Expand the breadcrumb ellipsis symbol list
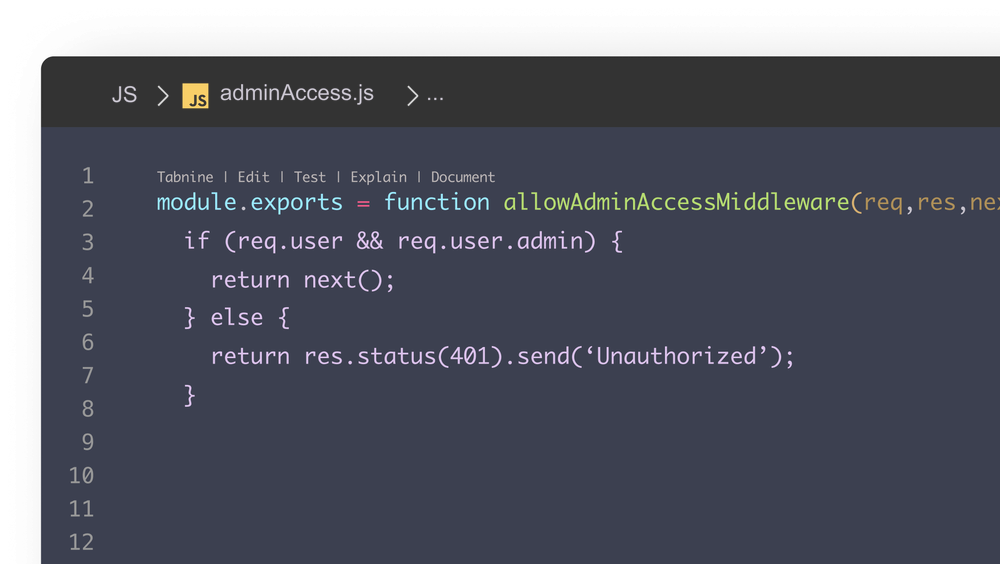 point(435,96)
